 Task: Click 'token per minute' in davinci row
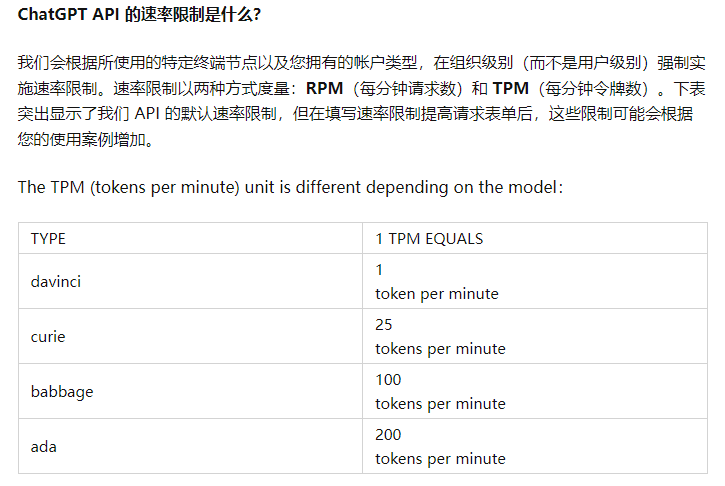437,294
